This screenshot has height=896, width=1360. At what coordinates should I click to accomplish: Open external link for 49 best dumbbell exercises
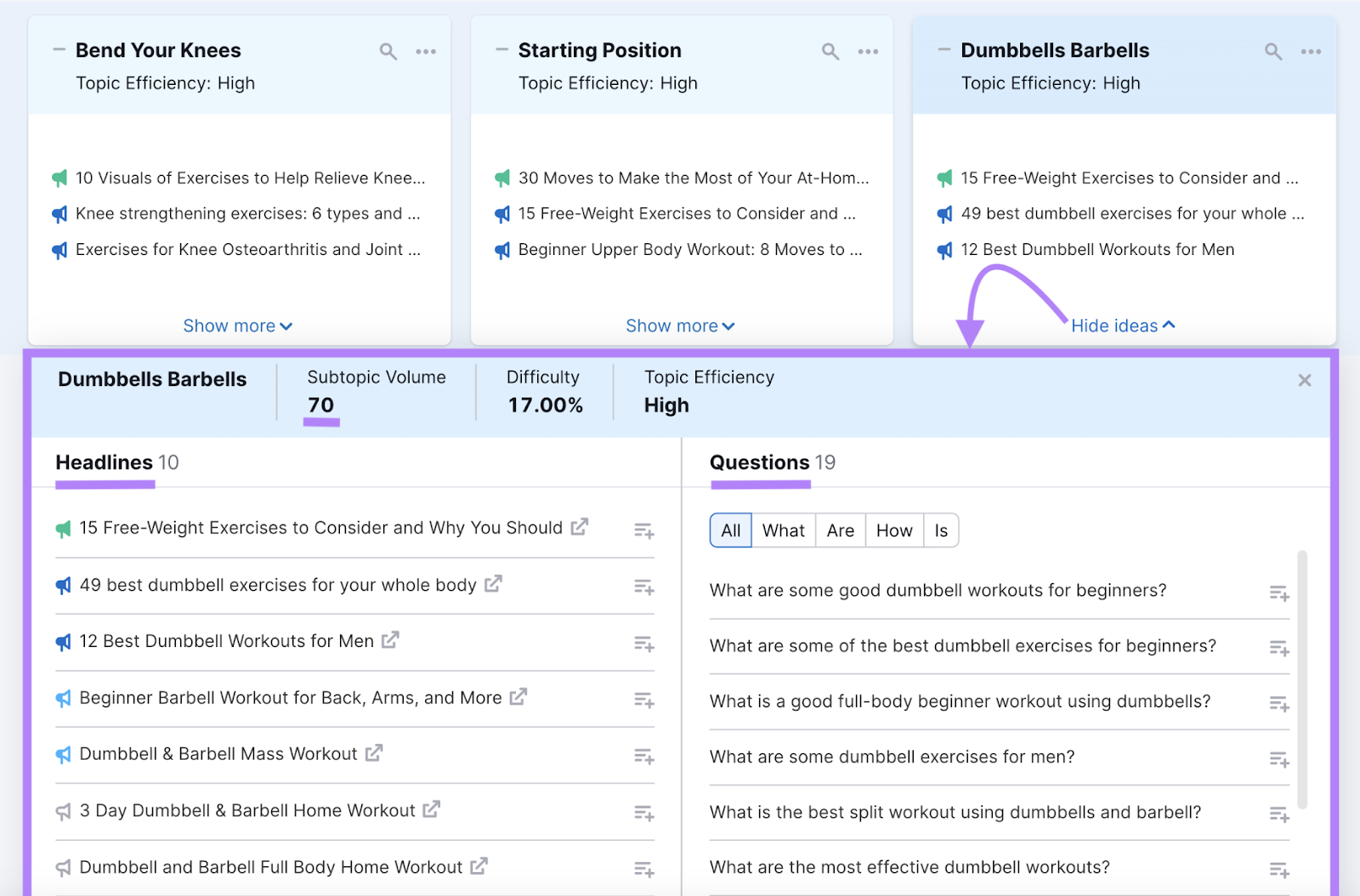[493, 584]
